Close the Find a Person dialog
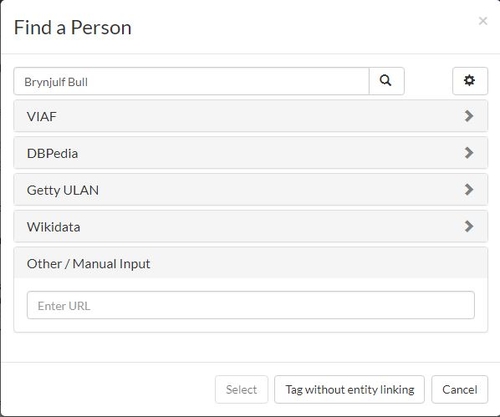The image size is (500, 417). click(483, 21)
